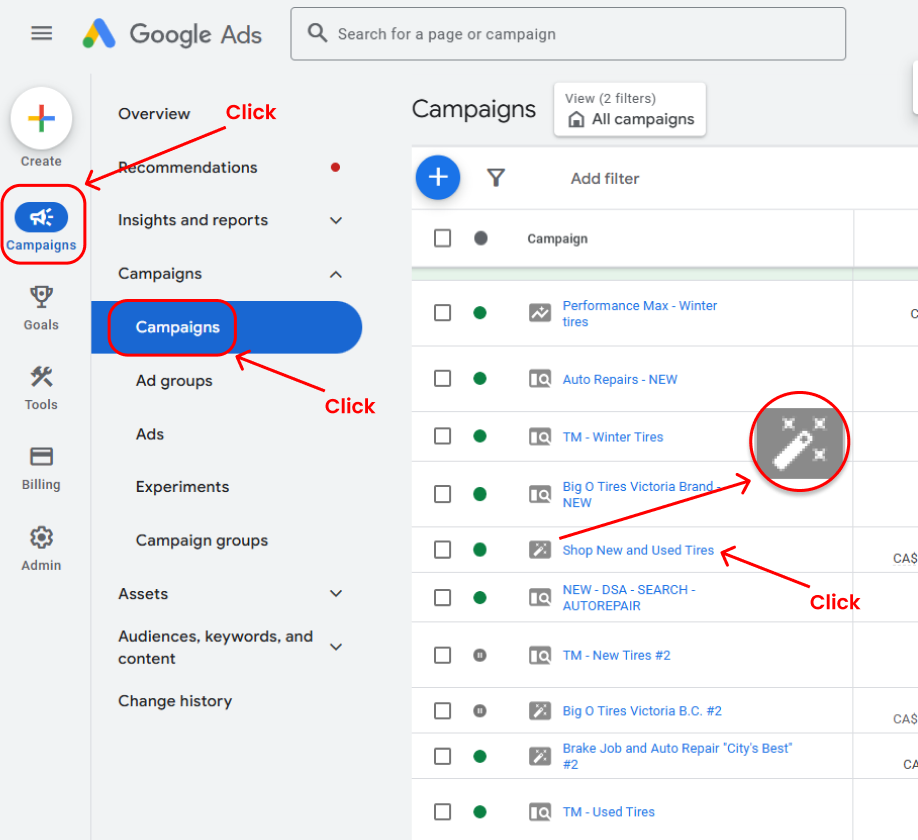Go to the Experiments page
Image resolution: width=918 pixels, height=840 pixels.
coord(182,487)
